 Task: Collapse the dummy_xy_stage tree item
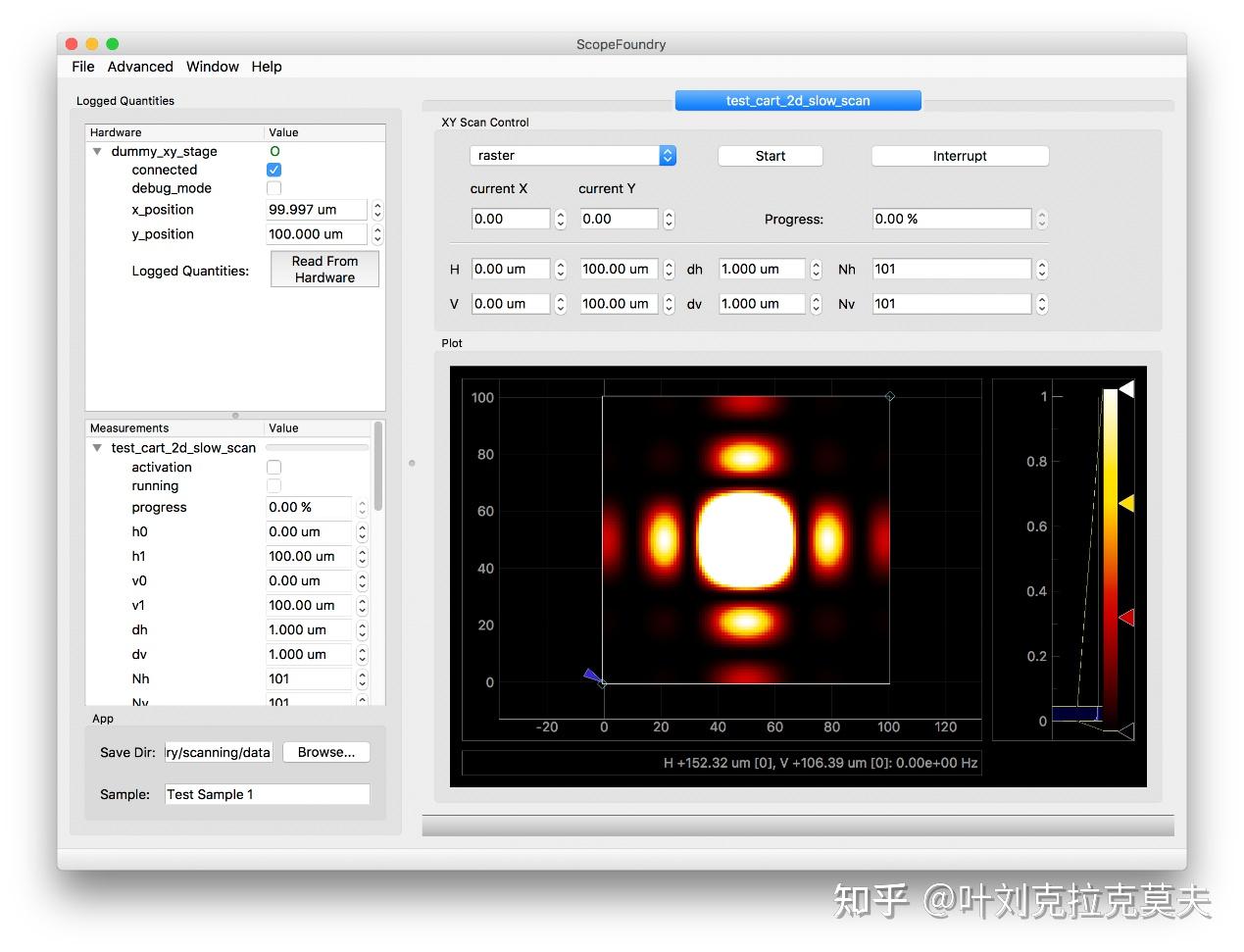[x=97, y=152]
